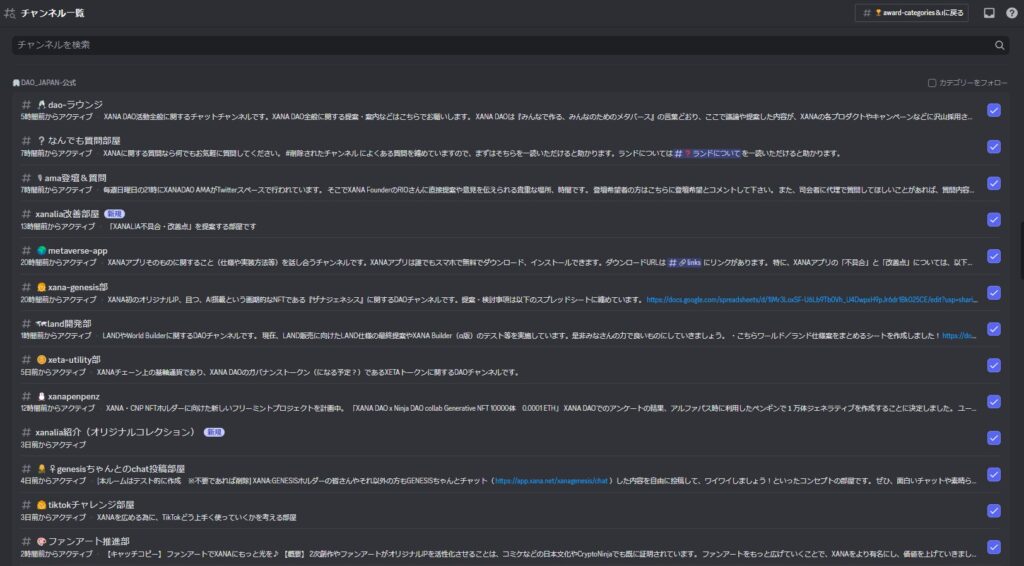This screenshot has width=1024, height=566.
Task: Open the xanapenpenz channel name
Action: pos(74,396)
